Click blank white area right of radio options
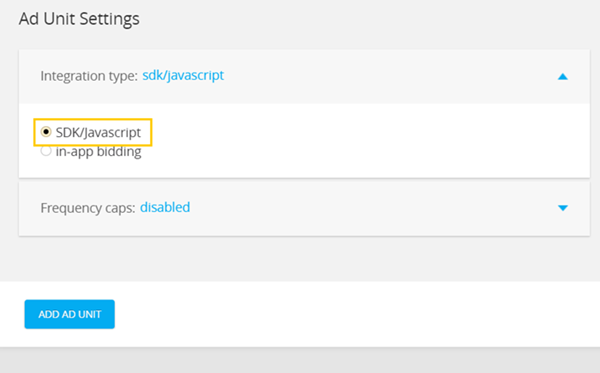600x373 pixels. pos(364,141)
